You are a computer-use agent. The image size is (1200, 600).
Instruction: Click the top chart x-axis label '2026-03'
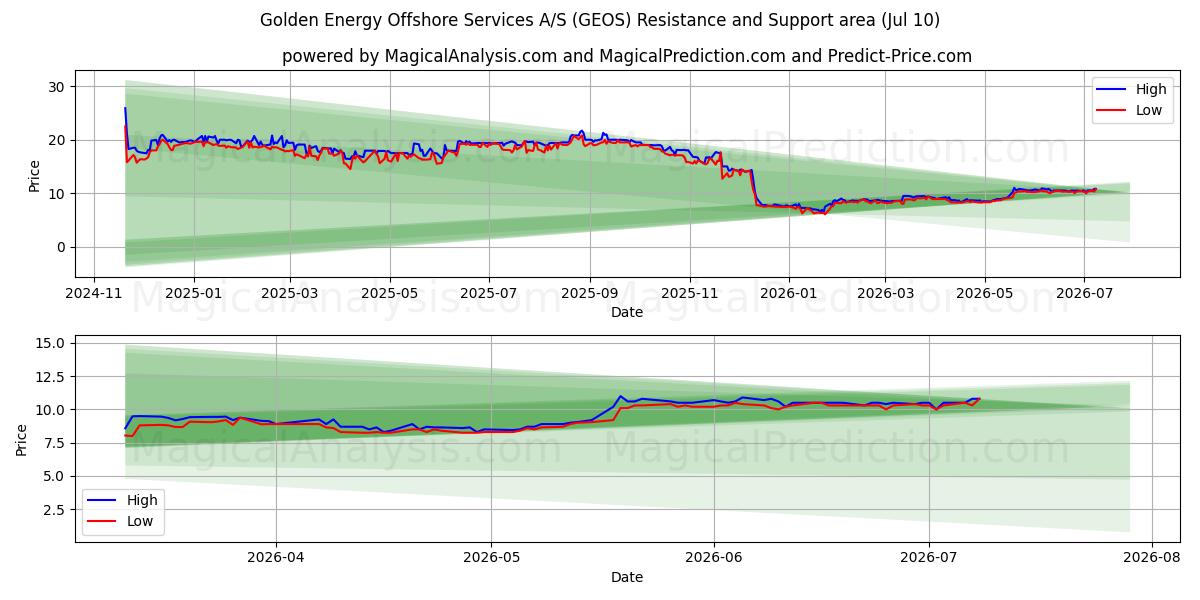(x=885, y=294)
